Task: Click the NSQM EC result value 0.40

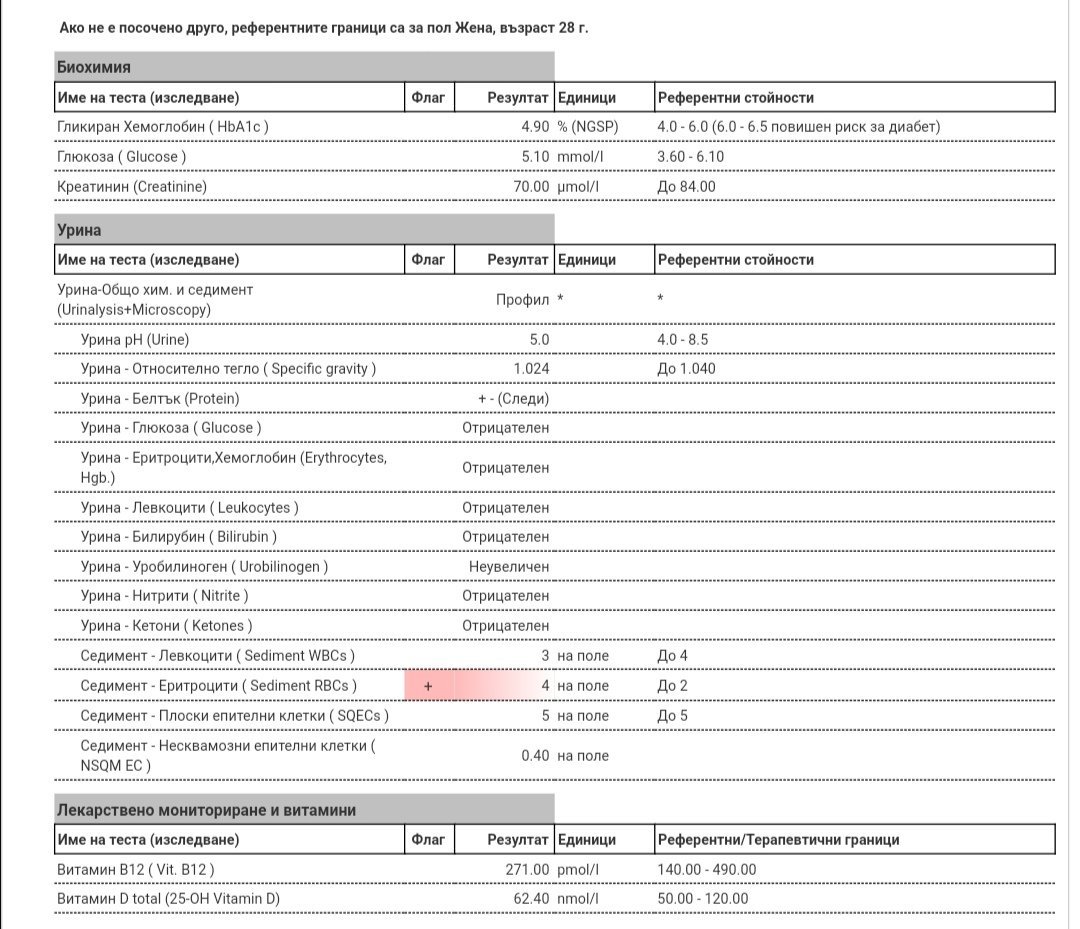Action: pos(535,756)
